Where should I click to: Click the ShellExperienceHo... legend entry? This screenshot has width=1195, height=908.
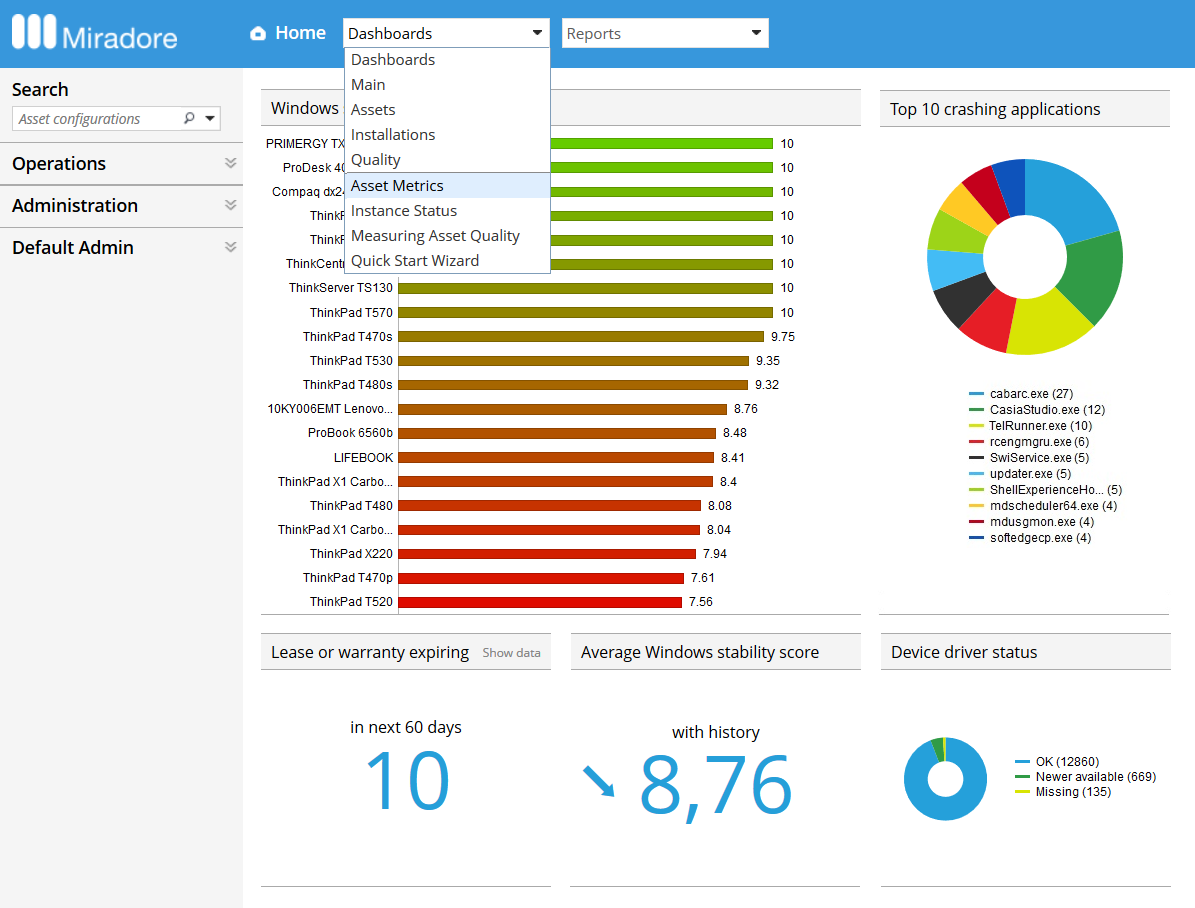[1046, 490]
